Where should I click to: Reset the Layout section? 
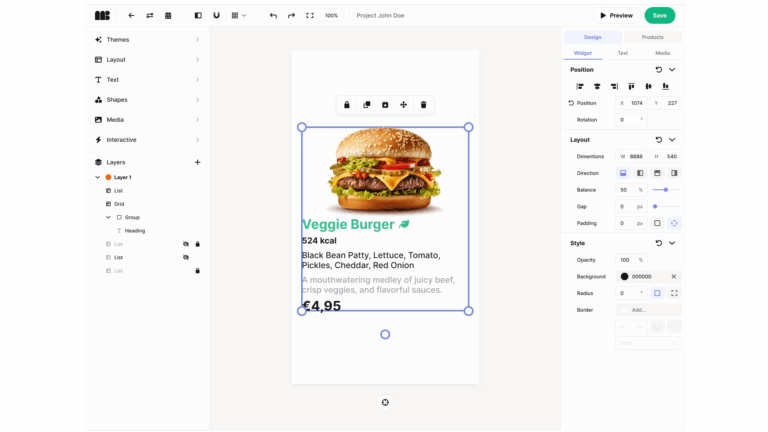click(x=659, y=140)
